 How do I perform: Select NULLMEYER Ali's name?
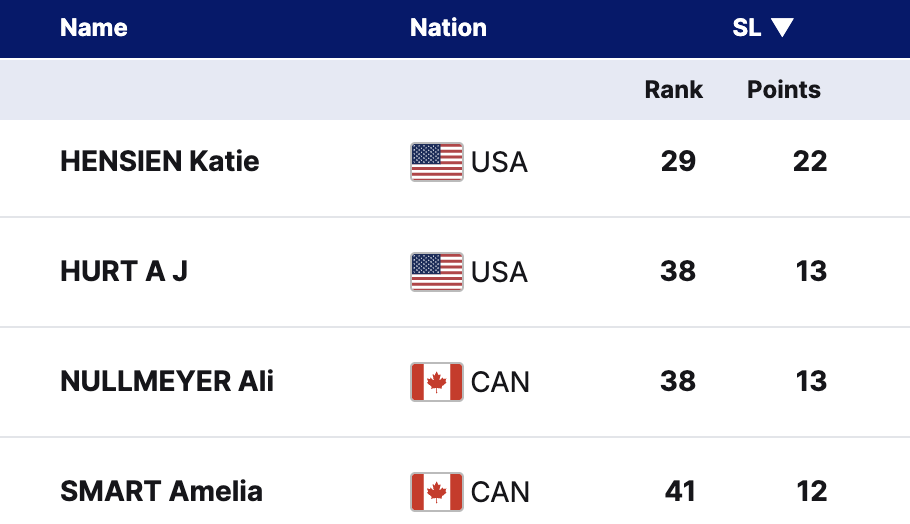tap(167, 382)
